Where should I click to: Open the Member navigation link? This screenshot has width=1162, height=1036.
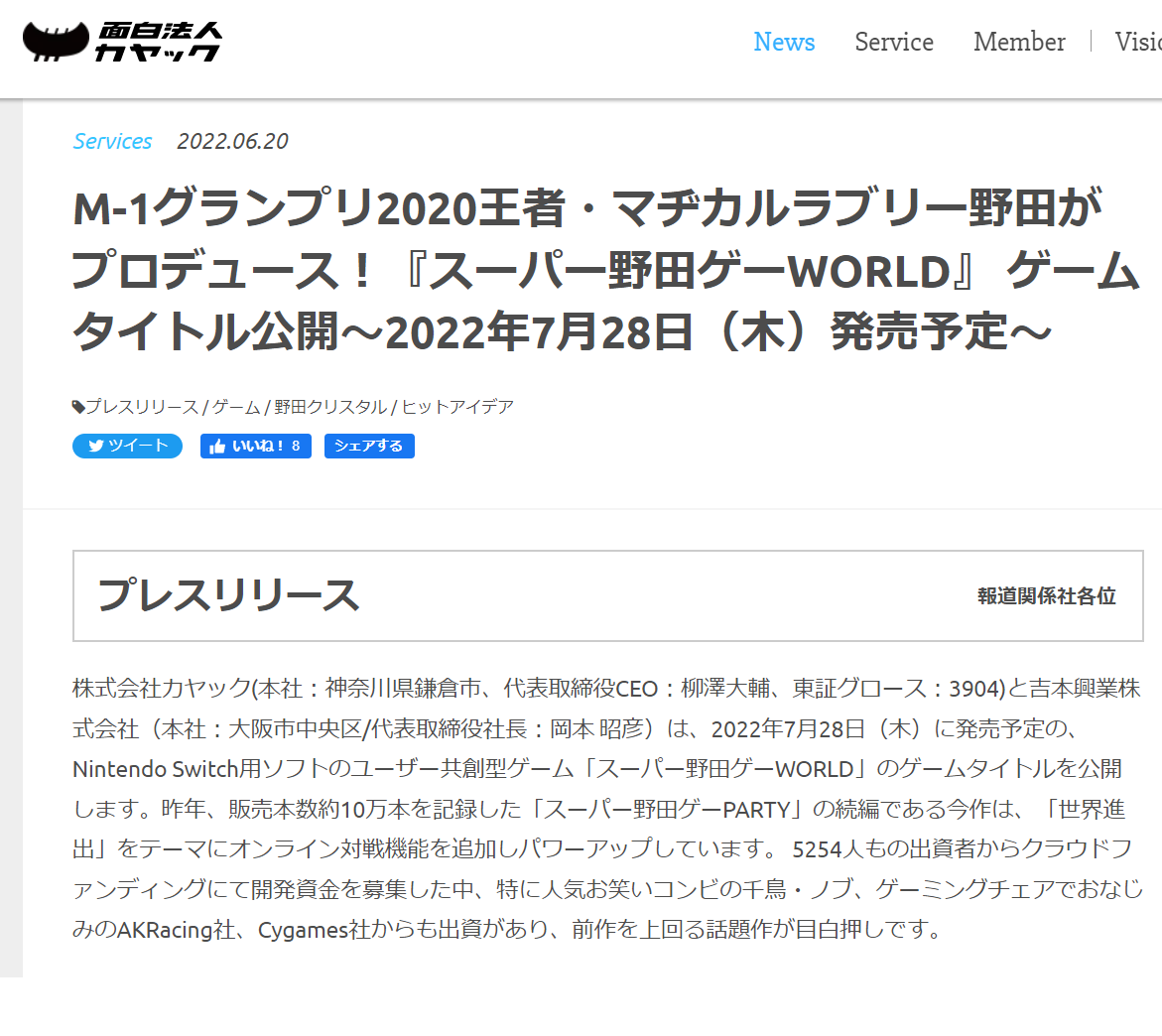(1019, 42)
